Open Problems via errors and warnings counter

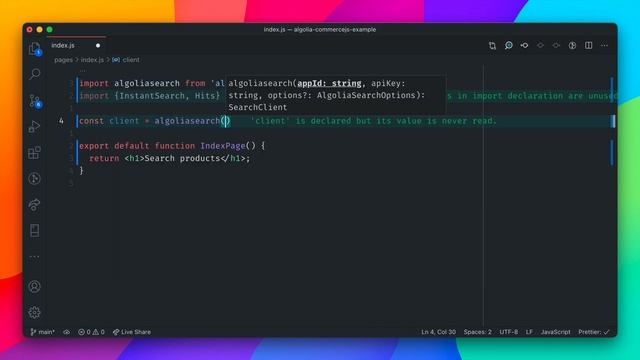click(x=91, y=332)
